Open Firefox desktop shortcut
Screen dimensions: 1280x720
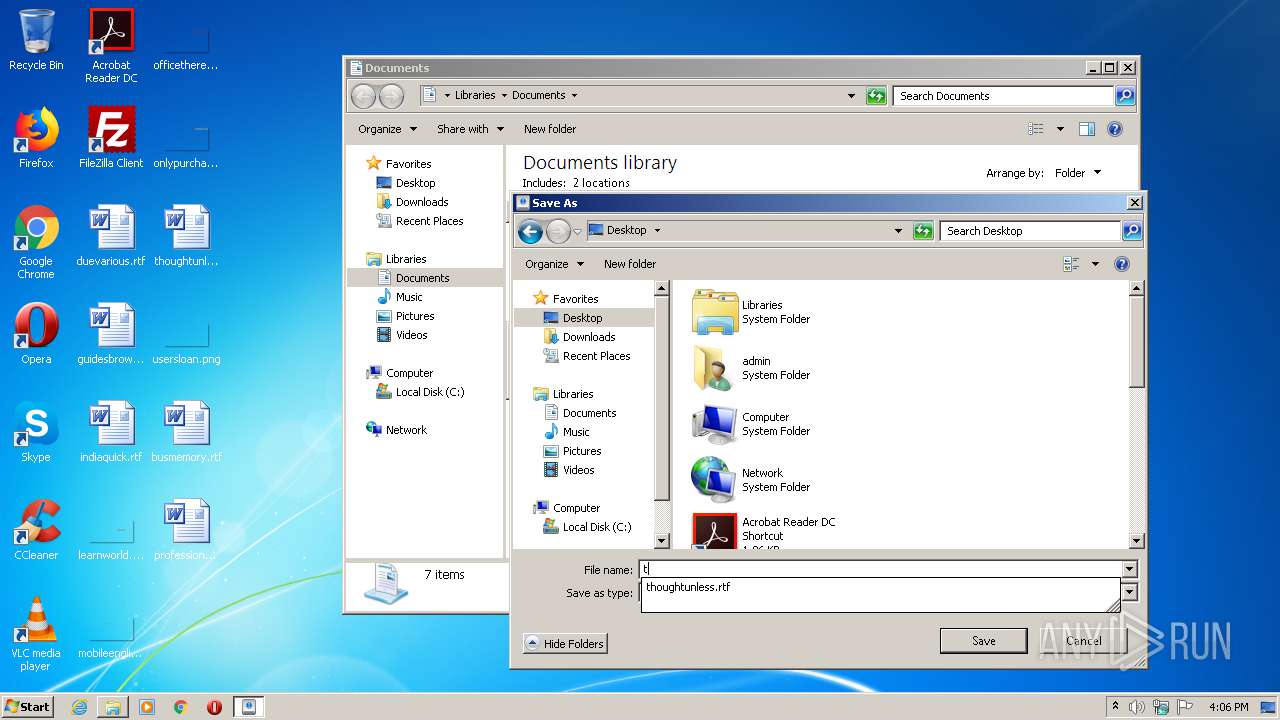(36, 138)
